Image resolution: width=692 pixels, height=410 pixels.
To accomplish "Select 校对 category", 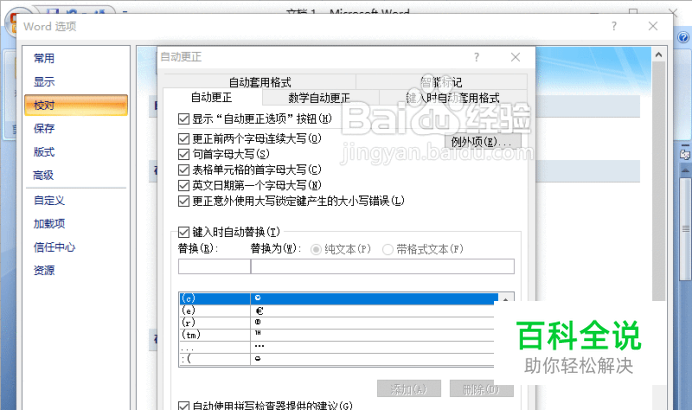I will [76, 105].
